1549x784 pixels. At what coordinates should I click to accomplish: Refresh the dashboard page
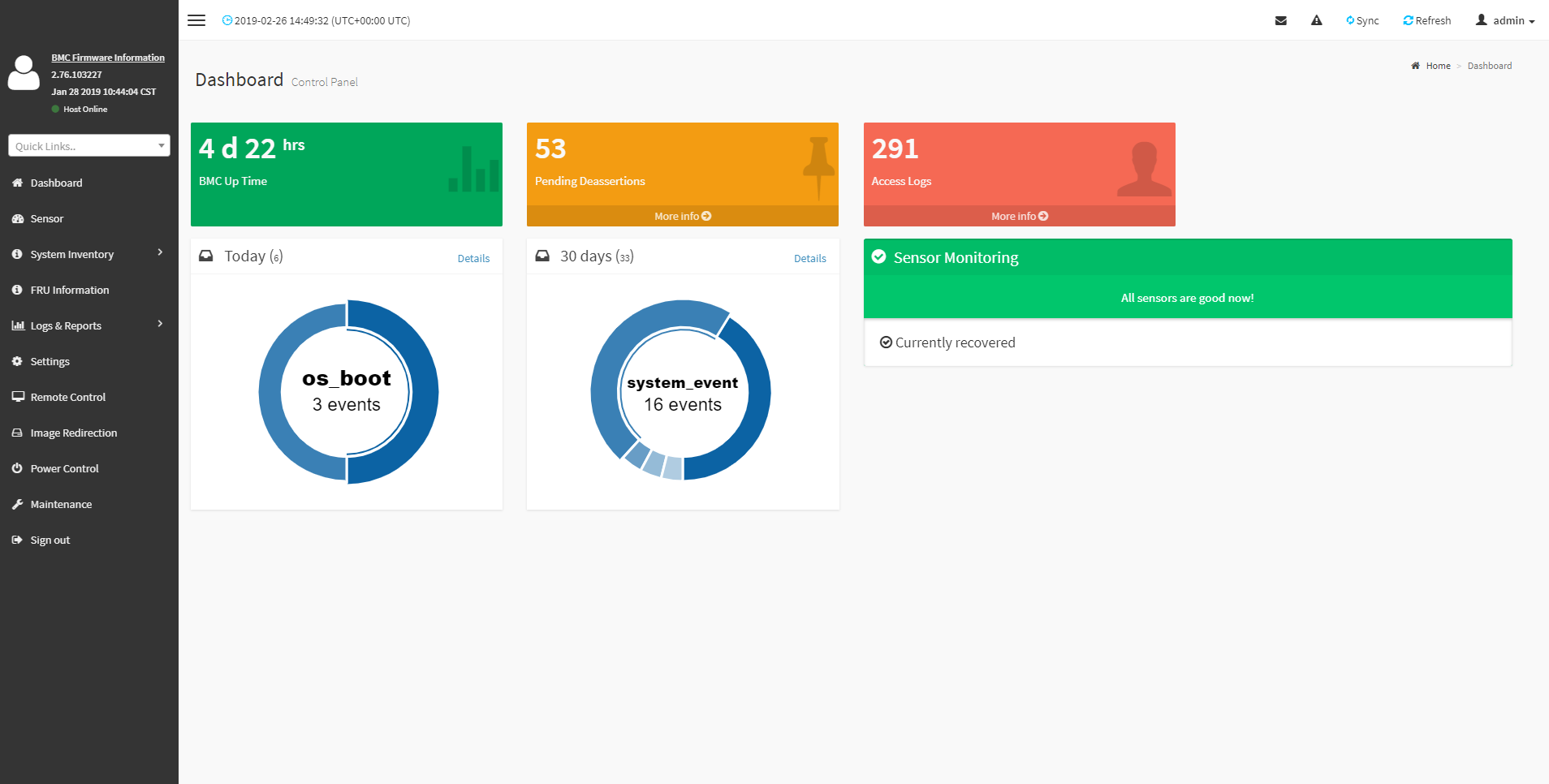(x=1426, y=21)
